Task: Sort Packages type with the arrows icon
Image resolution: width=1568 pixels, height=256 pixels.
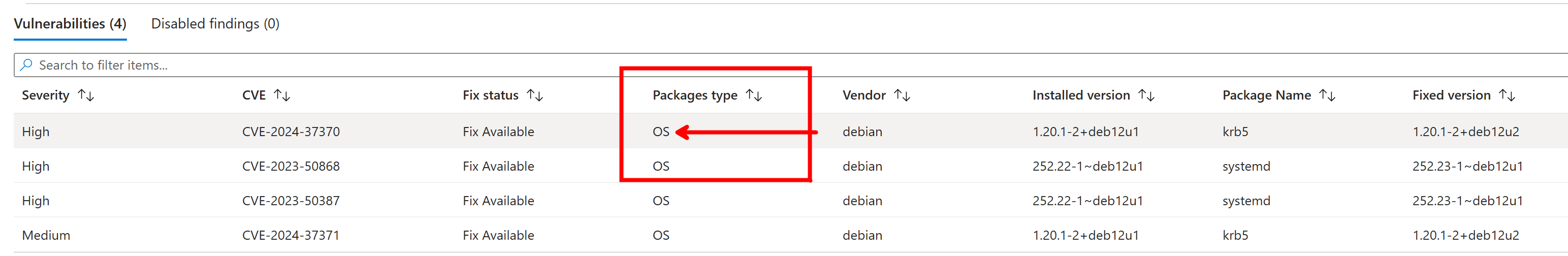Action: [x=754, y=95]
